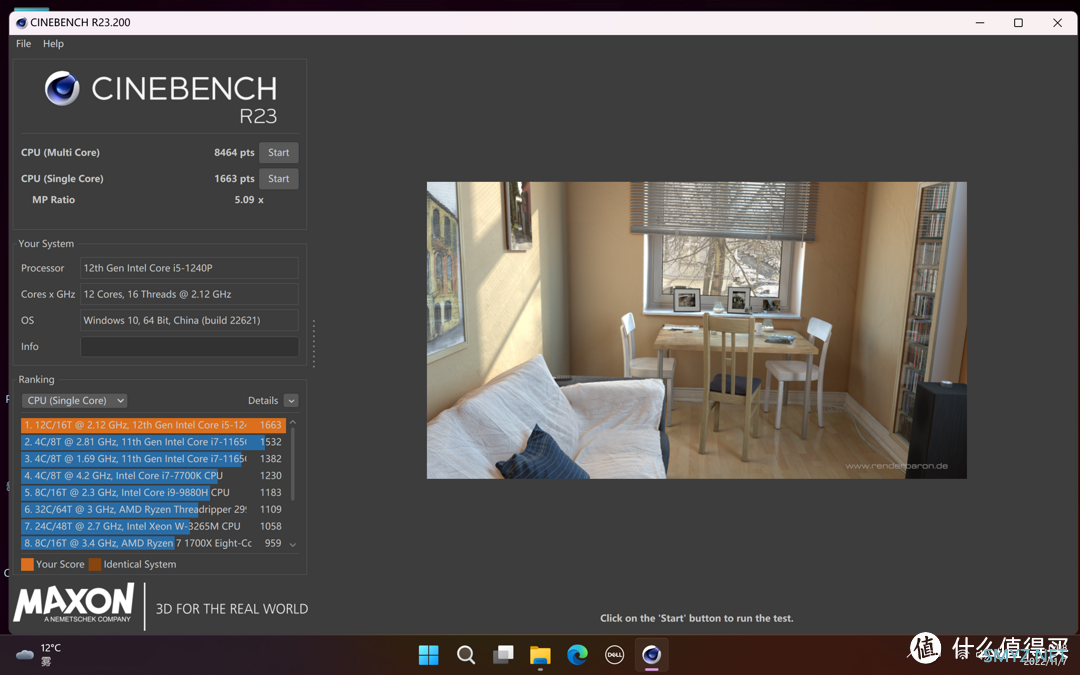The height and width of the screenshot is (675, 1080).
Task: Click the Cinebench logo sphere icon
Action: point(62,88)
